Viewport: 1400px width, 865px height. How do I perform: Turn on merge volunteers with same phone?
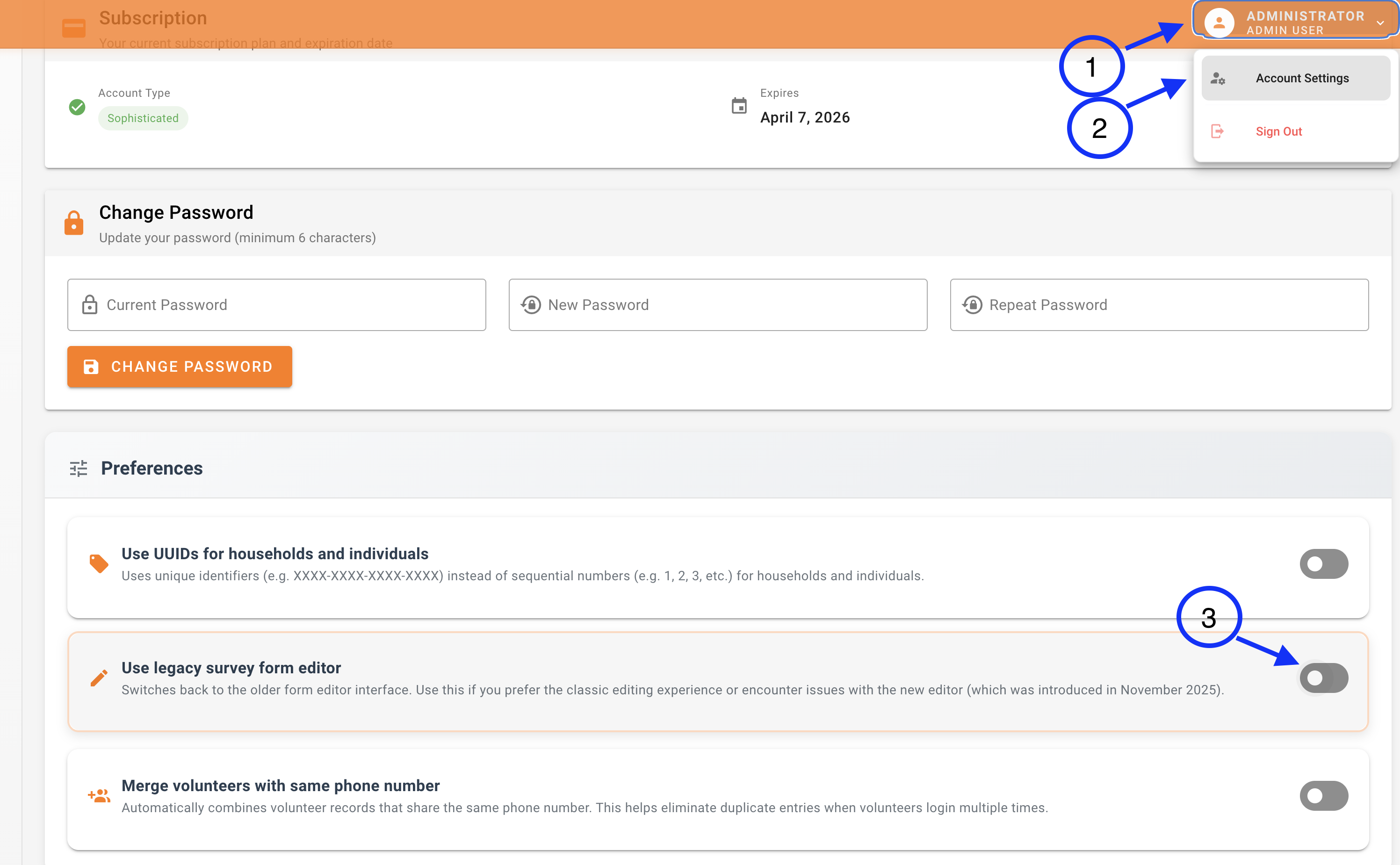click(x=1323, y=796)
